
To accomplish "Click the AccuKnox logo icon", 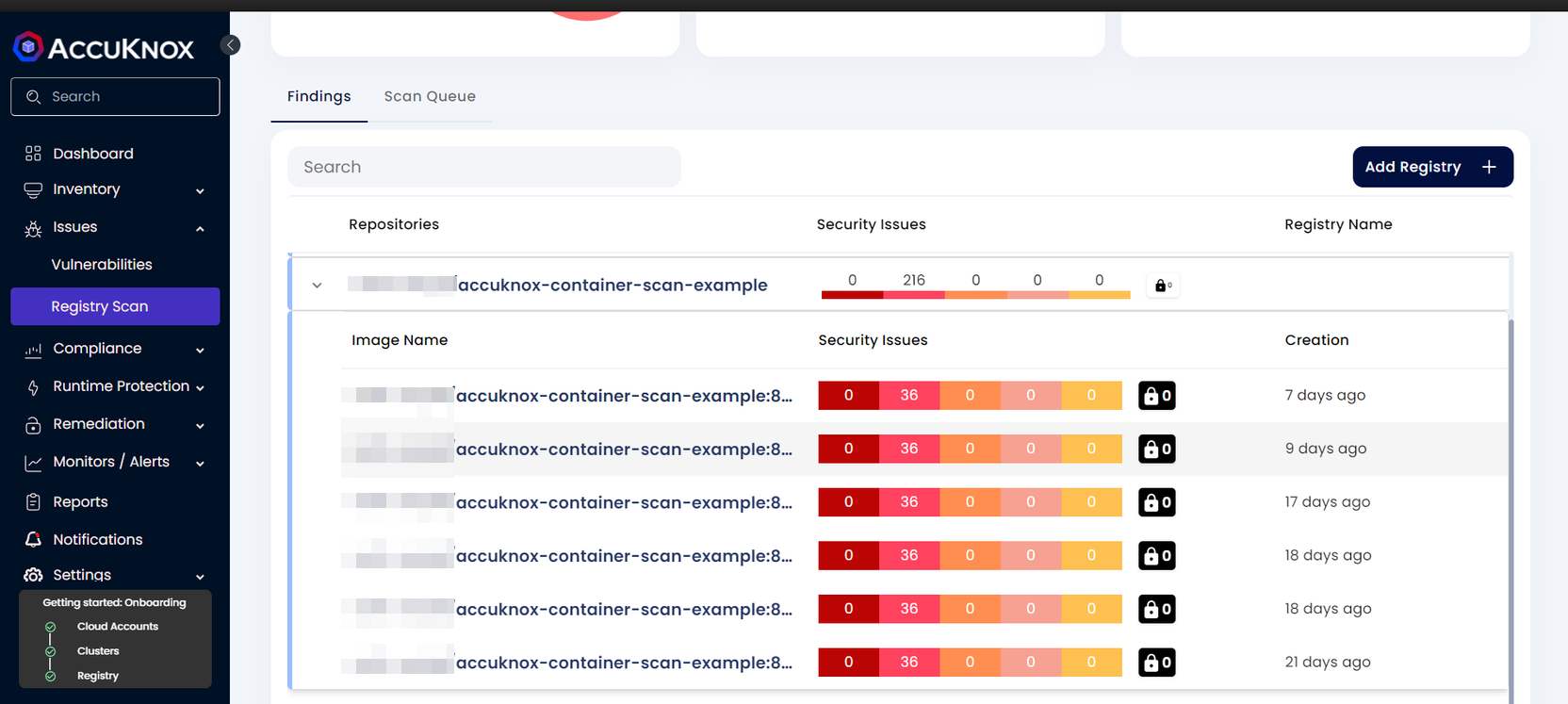I will click(28, 46).
